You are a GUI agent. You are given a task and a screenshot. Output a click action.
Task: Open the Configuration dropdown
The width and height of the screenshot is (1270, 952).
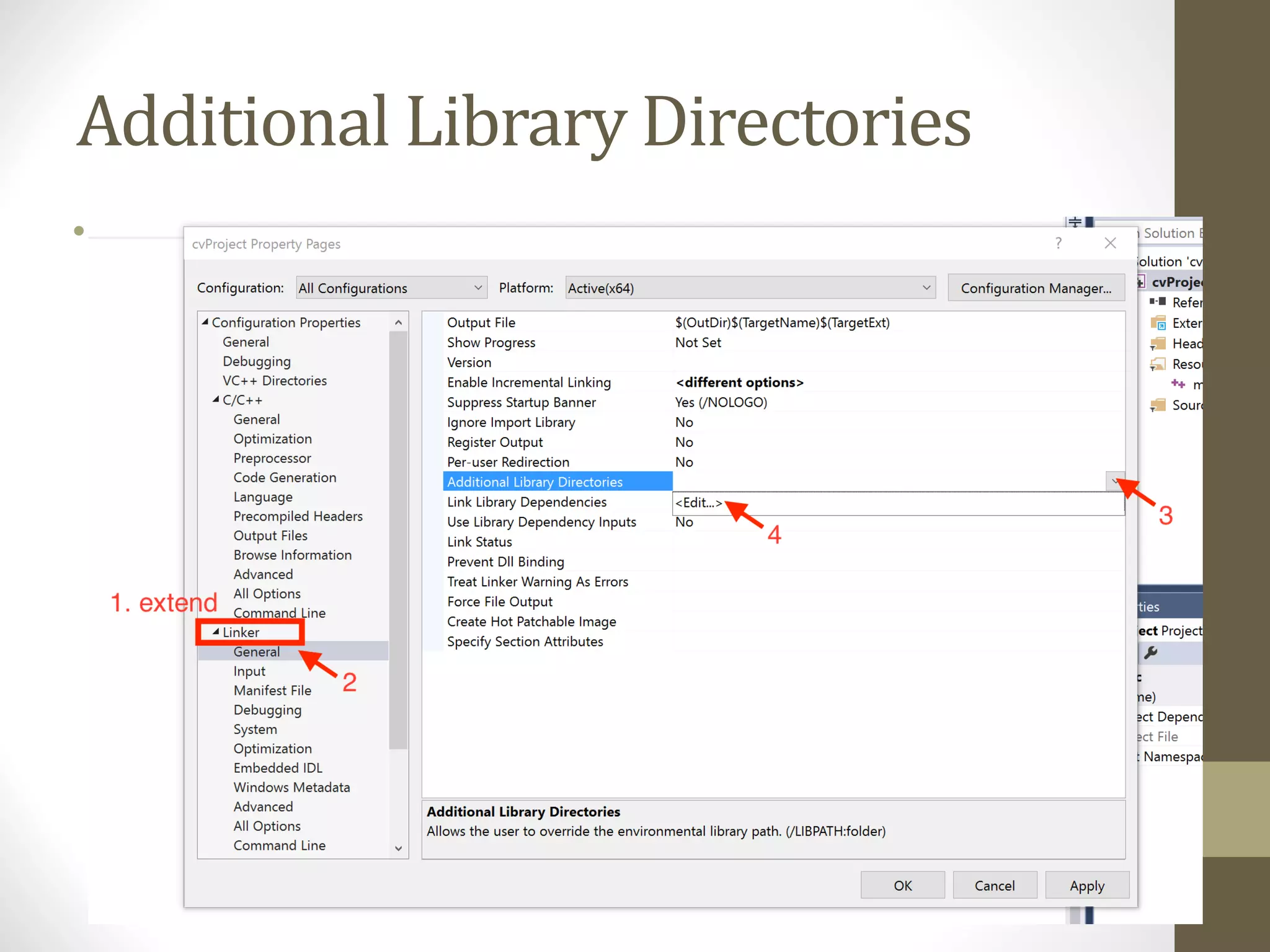(x=477, y=288)
